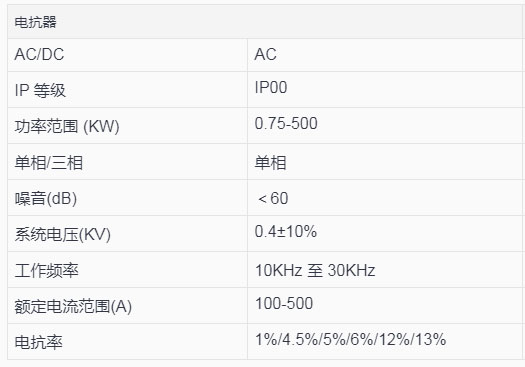The width and height of the screenshot is (525, 367).
Task: Click the 电抗器 table header
Action: (266, 22)
